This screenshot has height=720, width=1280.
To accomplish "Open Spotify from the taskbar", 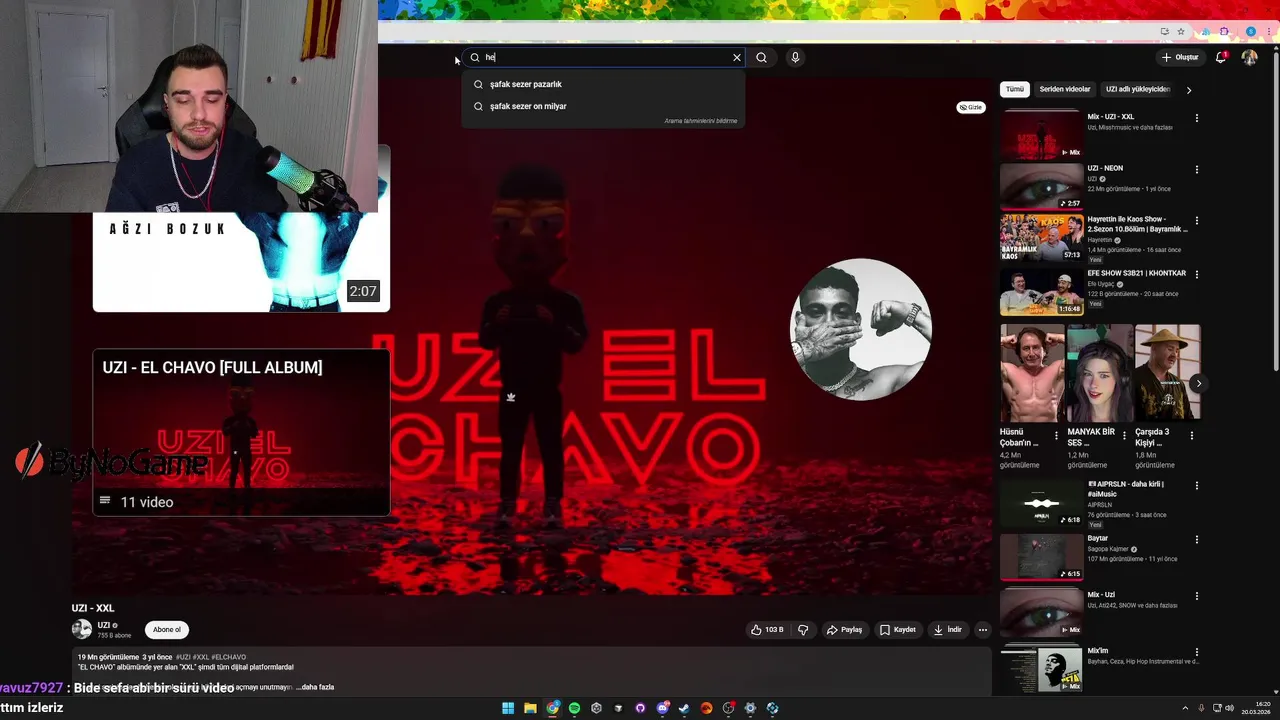I will 574,708.
